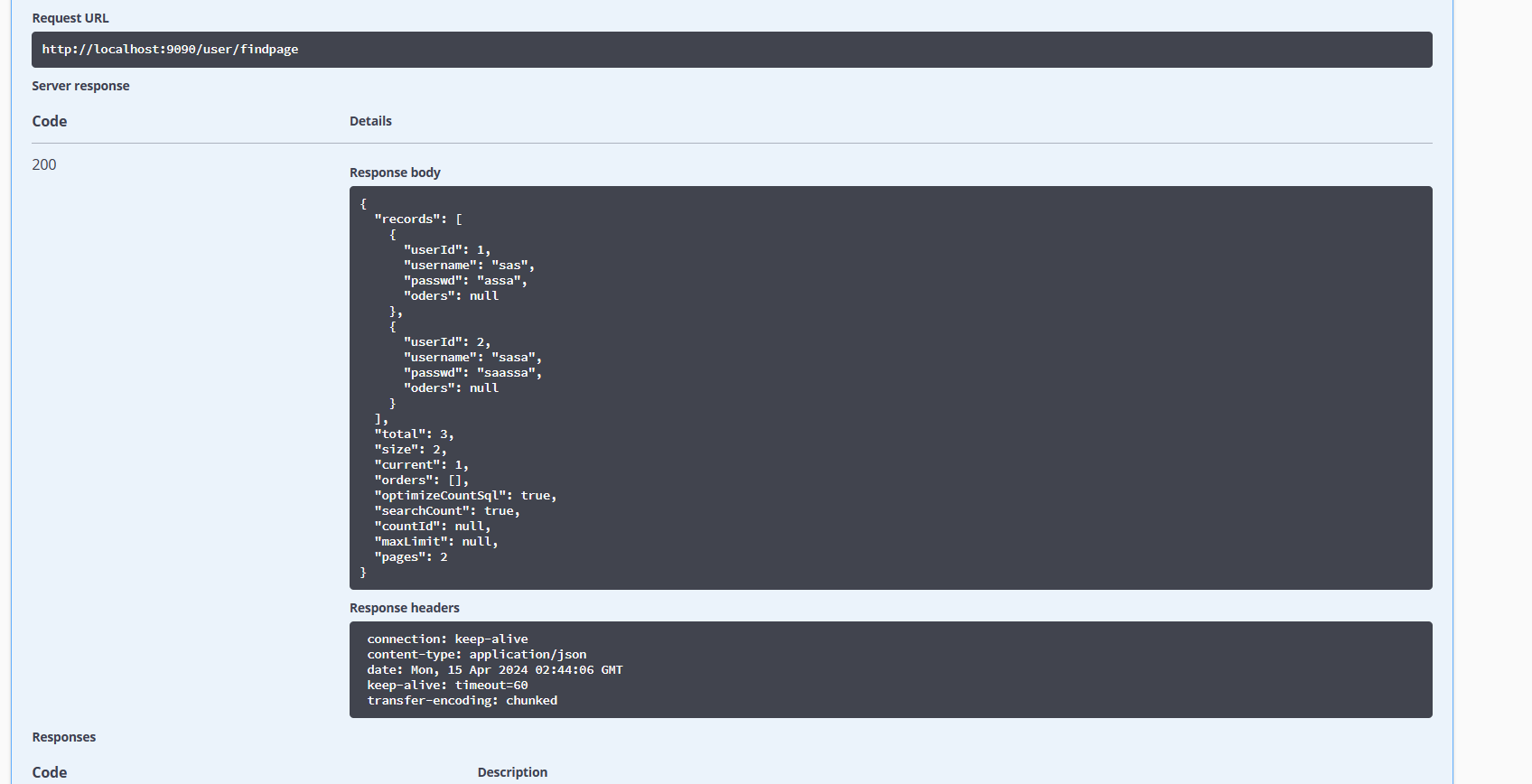Screen dimensions: 1532x784
Task: Click the 'Response headers' label
Action: pyautogui.click(x=405, y=608)
